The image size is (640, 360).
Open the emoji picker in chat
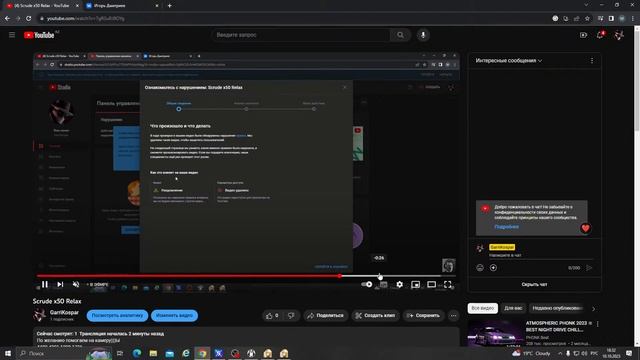(x=480, y=268)
